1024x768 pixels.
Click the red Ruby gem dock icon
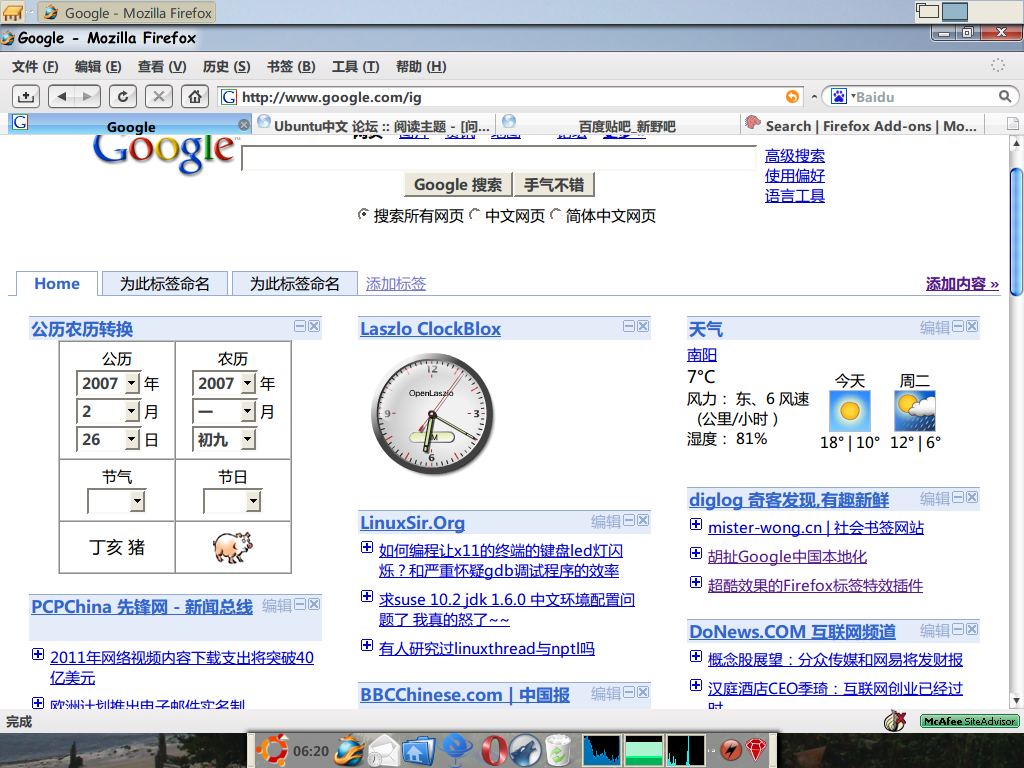(756, 750)
